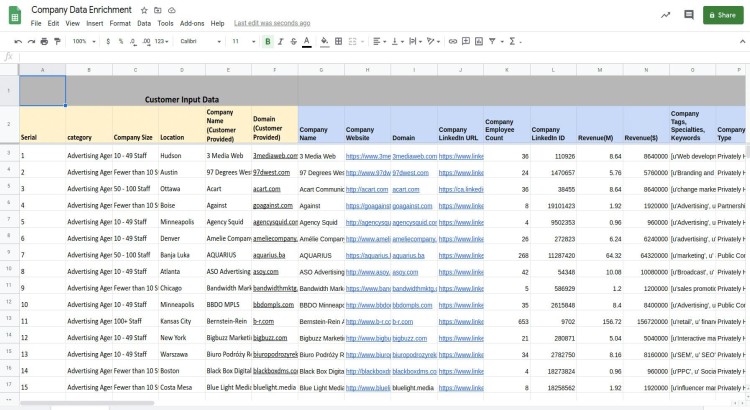Insert a chart from toolbar
Image resolution: width=750 pixels, height=410 pixels.
pos(479,42)
